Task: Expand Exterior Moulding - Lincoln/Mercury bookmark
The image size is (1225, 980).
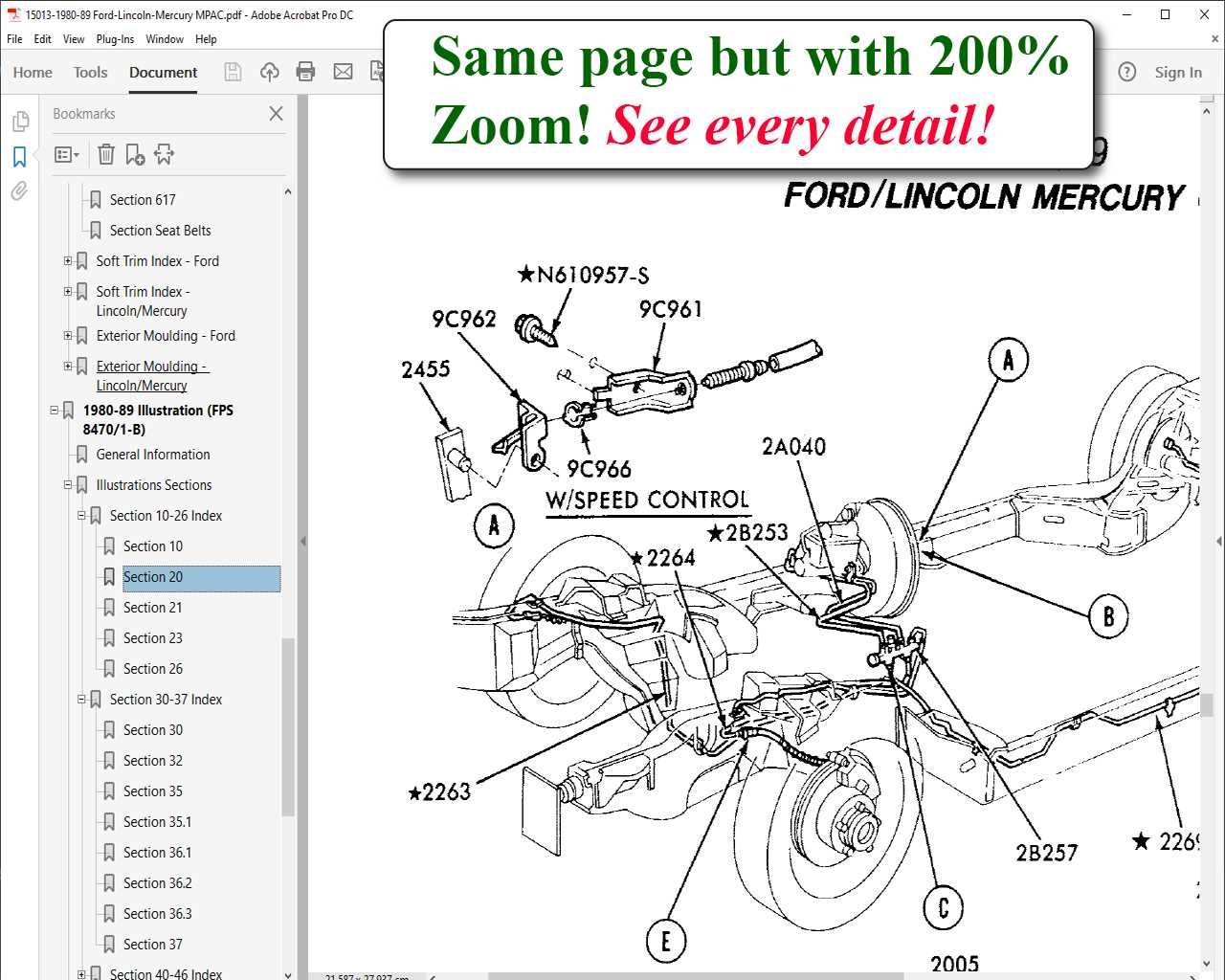Action: [x=68, y=366]
